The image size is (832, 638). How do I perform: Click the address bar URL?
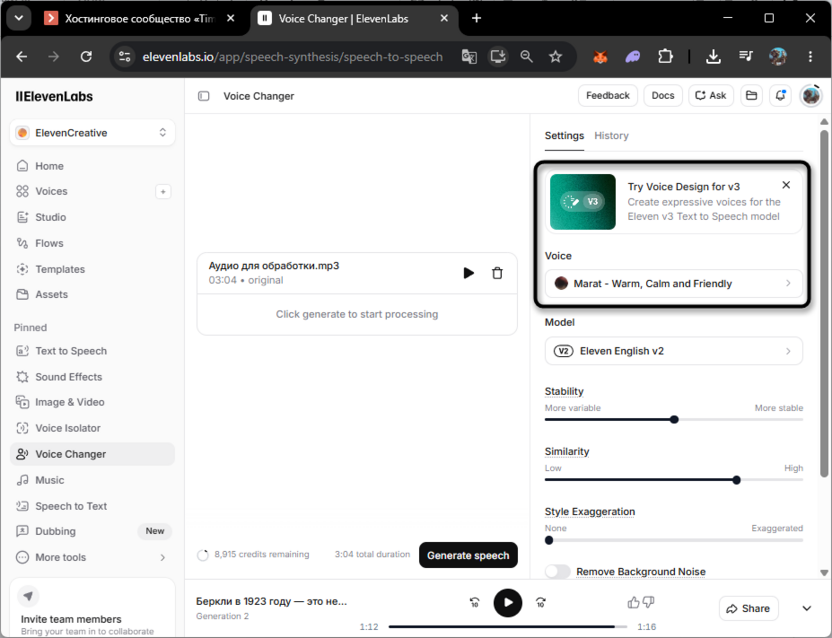point(292,57)
